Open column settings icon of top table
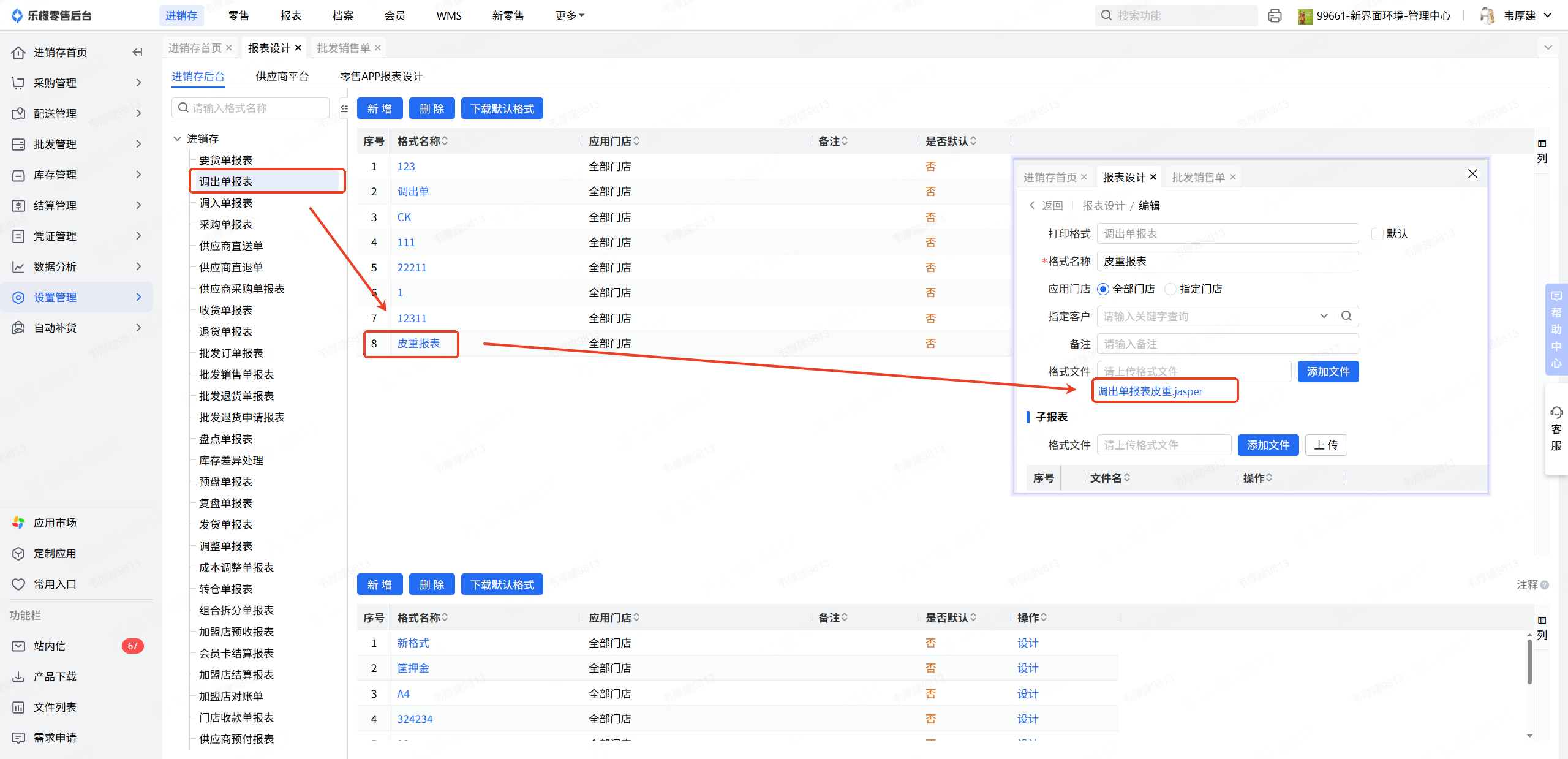 1542,143
